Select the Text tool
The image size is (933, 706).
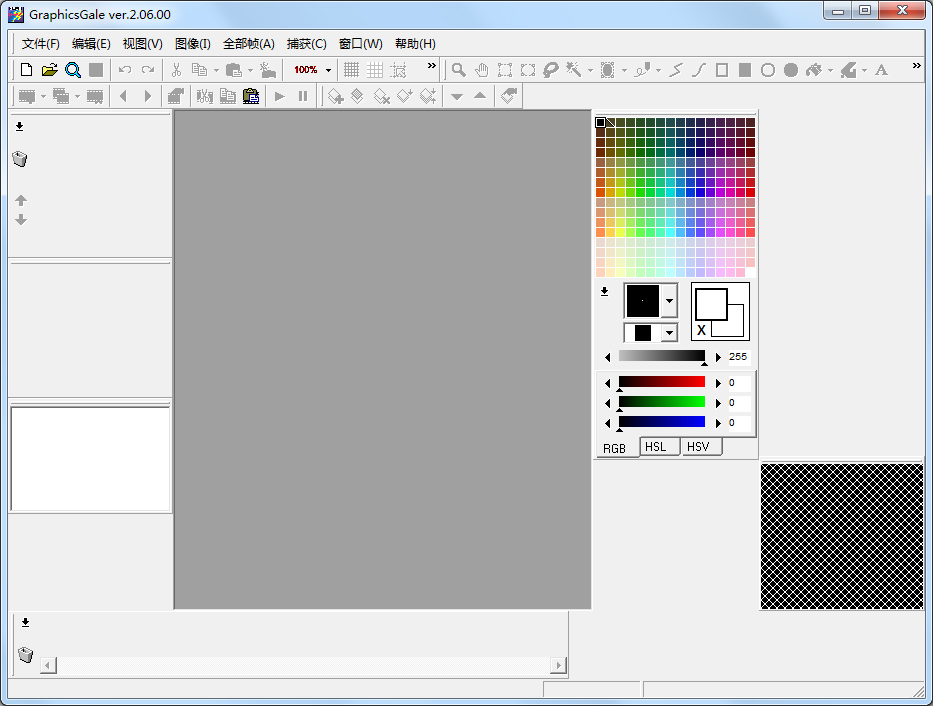[881, 70]
